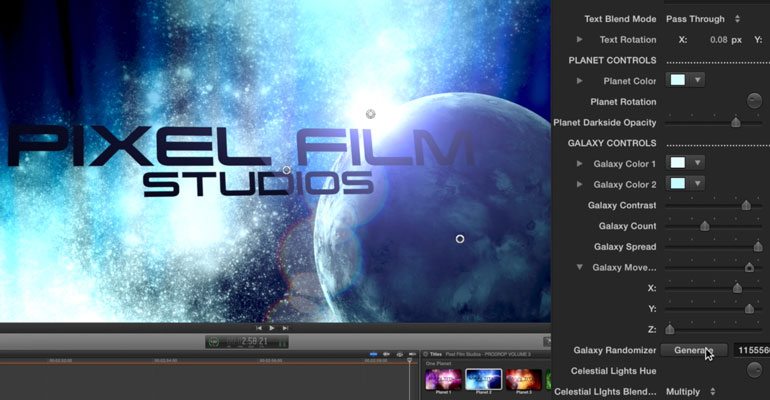Image resolution: width=770 pixels, height=400 pixels.
Task: Click the GALAXY CONTROLS section heading
Action: click(612, 143)
